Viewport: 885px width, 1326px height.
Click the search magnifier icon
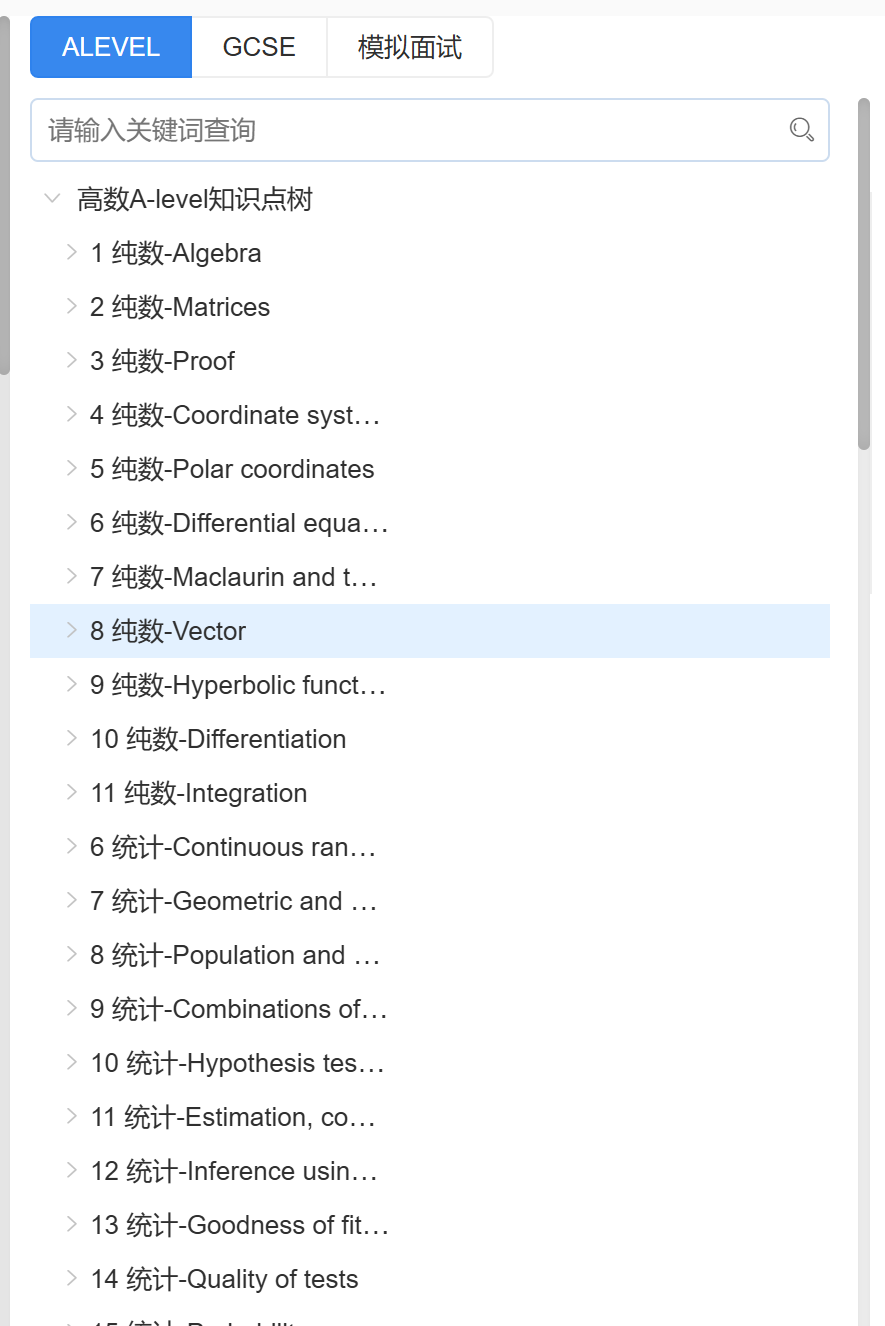click(802, 130)
